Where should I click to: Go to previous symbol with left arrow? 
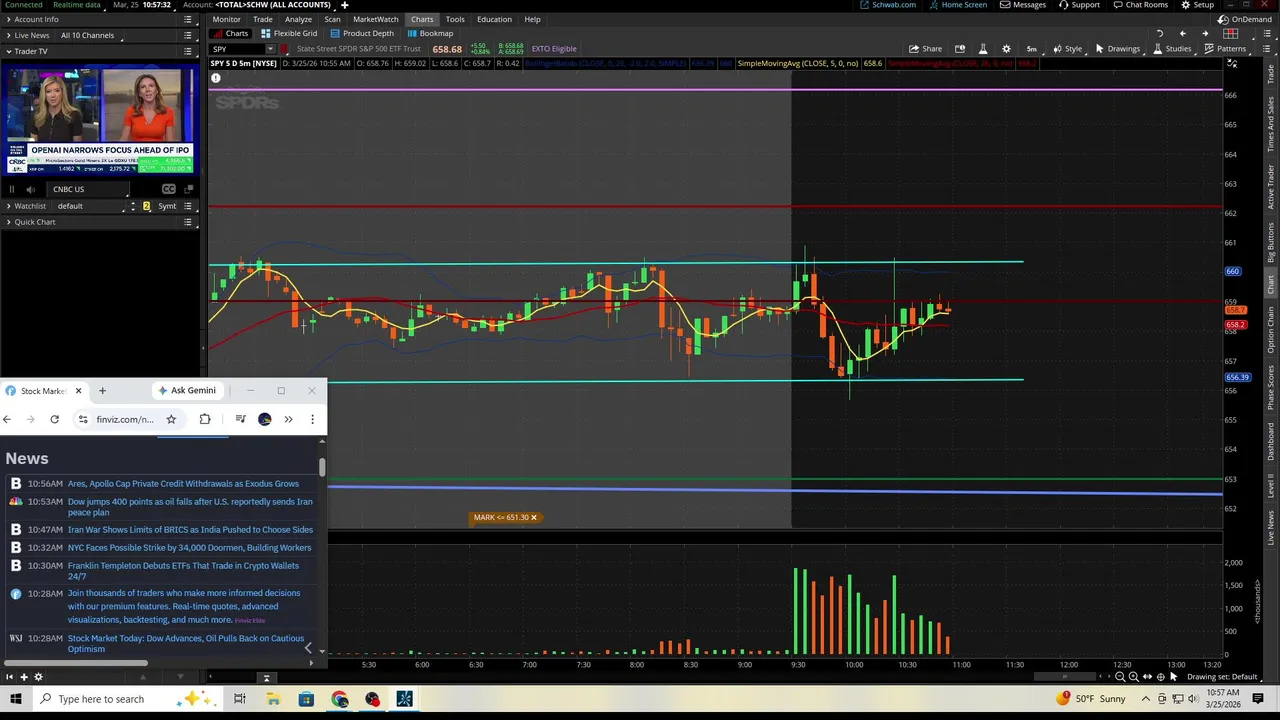pyautogui.click(x=1182, y=34)
